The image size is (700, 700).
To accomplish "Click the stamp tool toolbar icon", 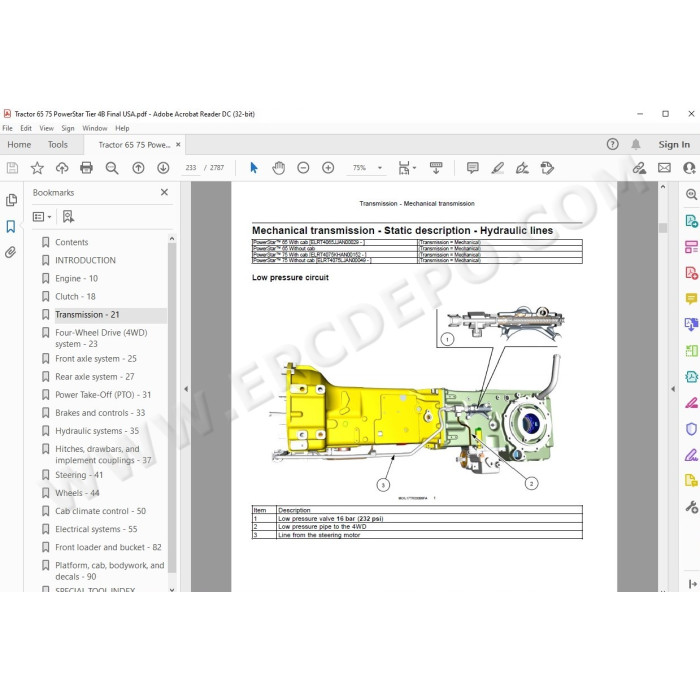I will click(547, 168).
